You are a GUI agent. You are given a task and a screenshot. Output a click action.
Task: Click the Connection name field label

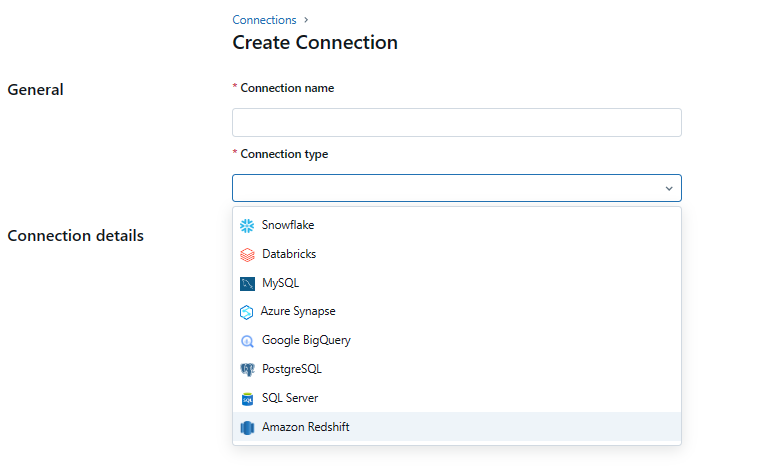[287, 88]
